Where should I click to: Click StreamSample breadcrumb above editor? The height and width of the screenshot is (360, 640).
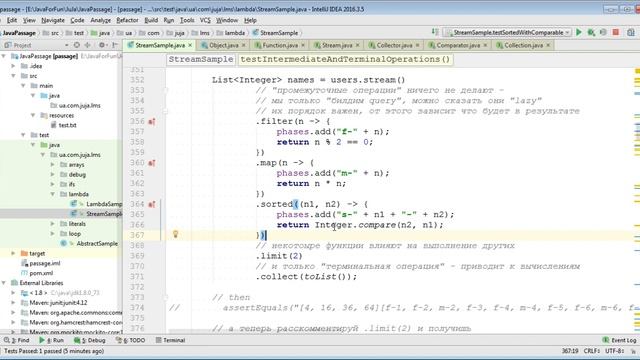[201, 59]
